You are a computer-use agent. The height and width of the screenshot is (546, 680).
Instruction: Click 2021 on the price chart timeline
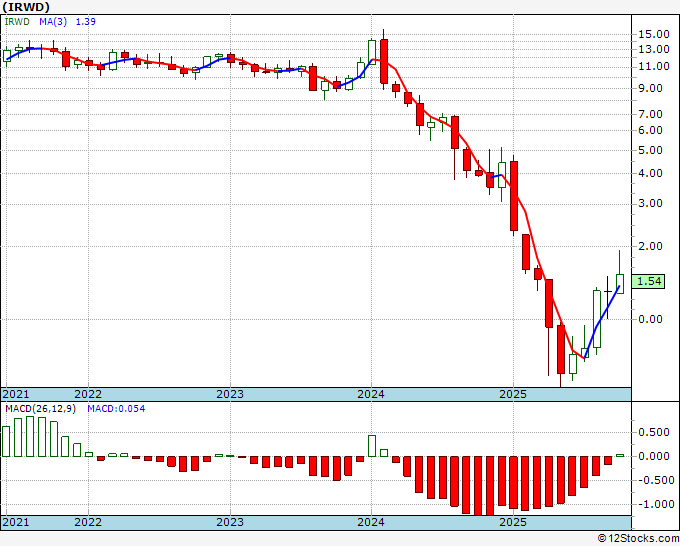[x=16, y=394]
